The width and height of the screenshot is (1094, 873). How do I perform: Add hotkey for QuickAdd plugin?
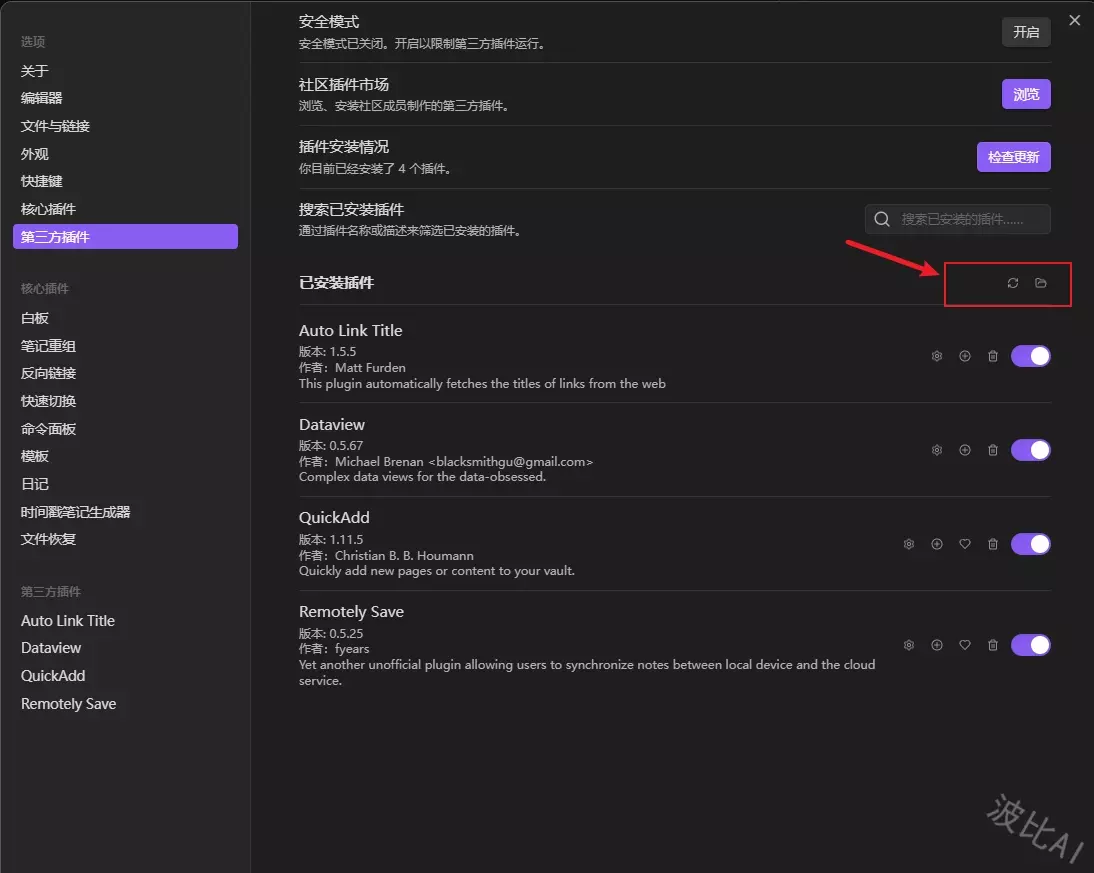pyautogui.click(x=936, y=544)
